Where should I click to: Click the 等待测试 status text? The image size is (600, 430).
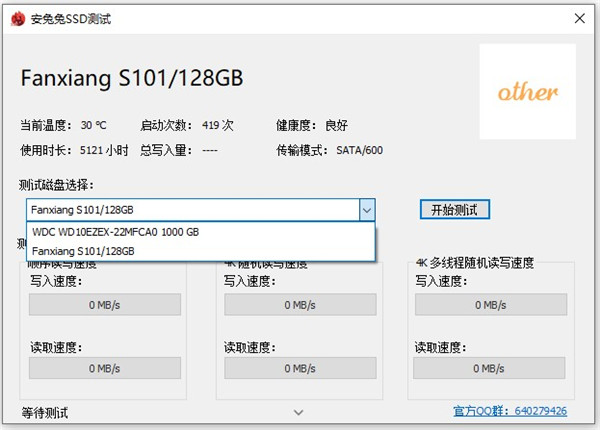(44, 412)
